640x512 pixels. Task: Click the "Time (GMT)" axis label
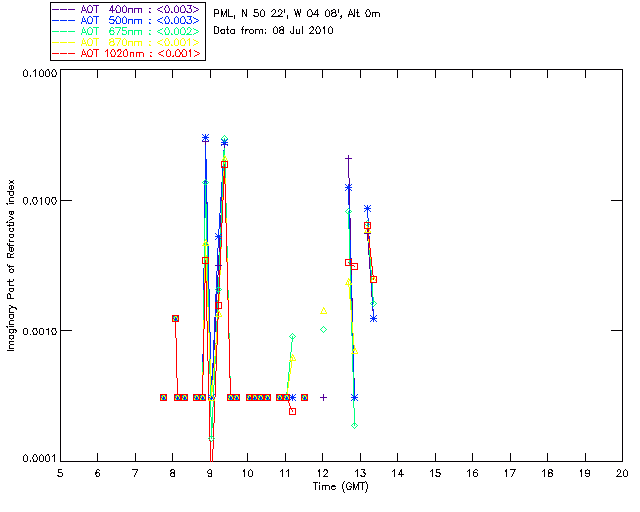[341, 487]
